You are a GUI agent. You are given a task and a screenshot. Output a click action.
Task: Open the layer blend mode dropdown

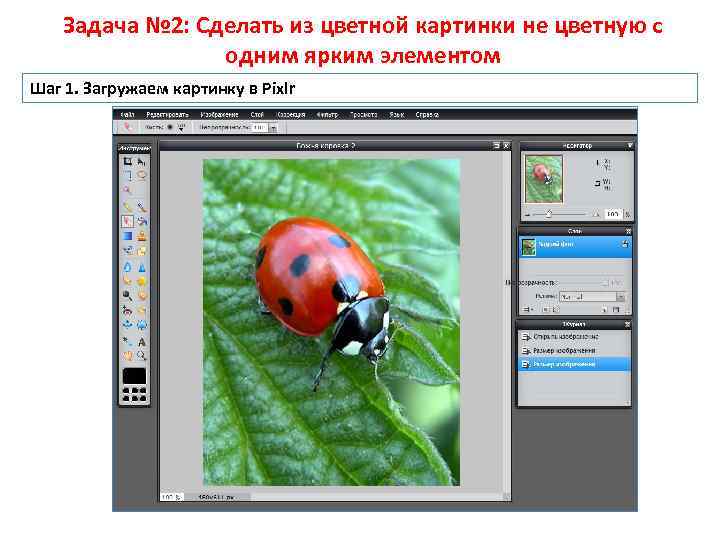(592, 297)
